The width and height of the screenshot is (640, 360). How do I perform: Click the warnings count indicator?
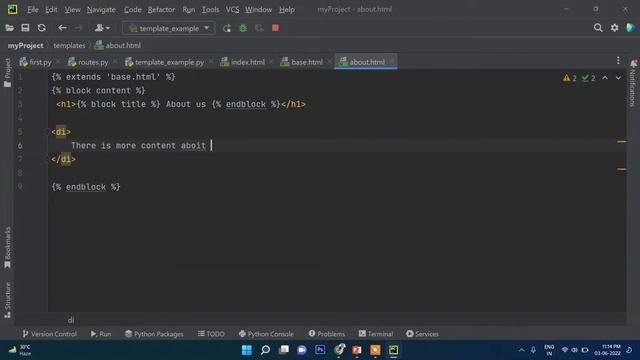[x=570, y=78]
